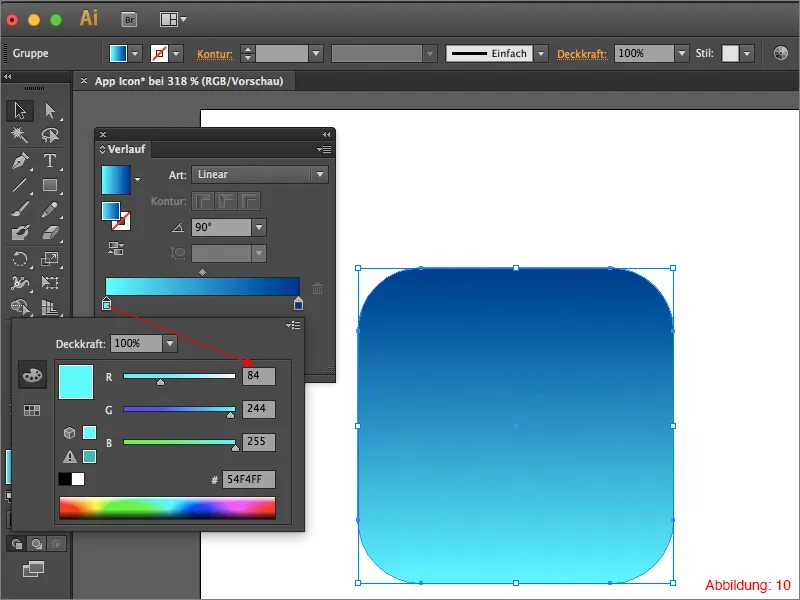Click the web-safe color cube icon
This screenshot has height=600, width=800.
coord(69,433)
